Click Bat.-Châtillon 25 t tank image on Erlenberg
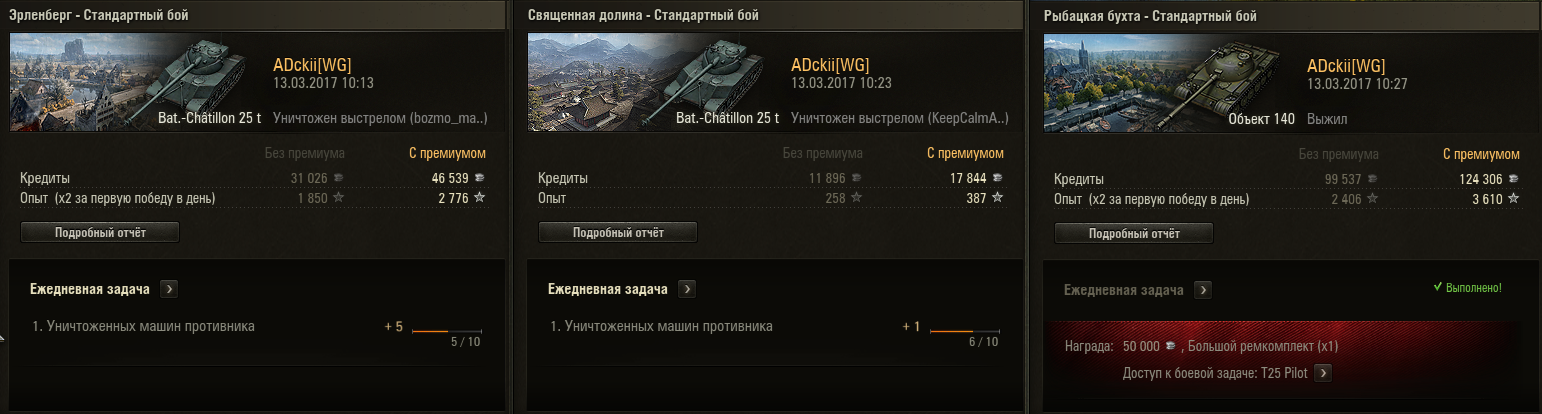The height and width of the screenshot is (414, 1542). tap(195, 84)
